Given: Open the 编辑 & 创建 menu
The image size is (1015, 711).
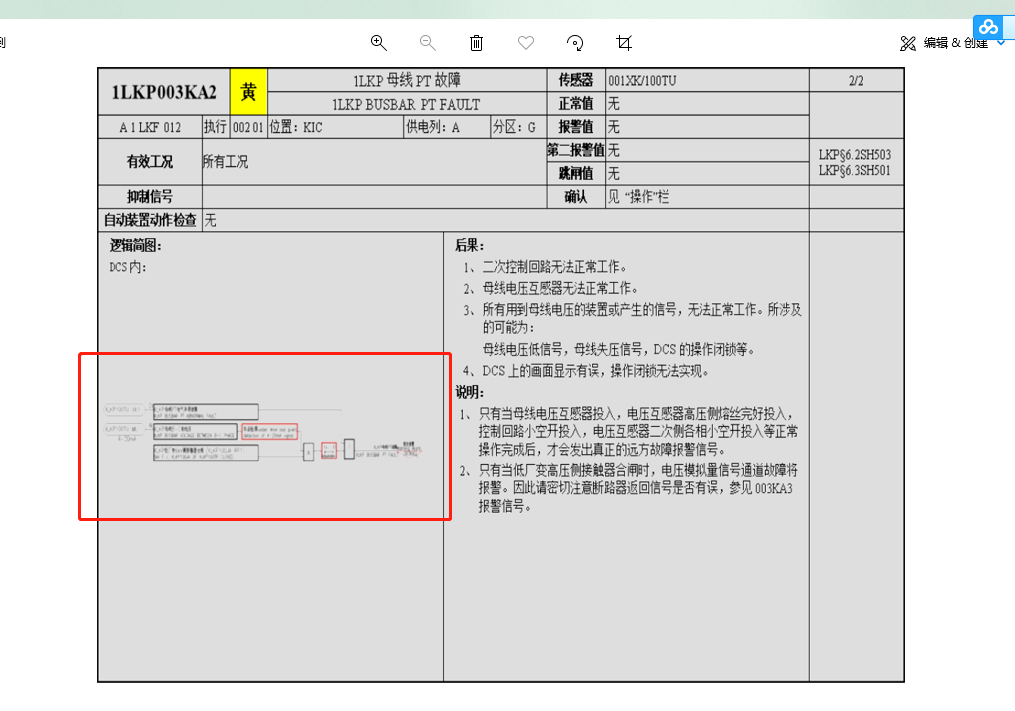Looking at the screenshot, I should (955, 43).
